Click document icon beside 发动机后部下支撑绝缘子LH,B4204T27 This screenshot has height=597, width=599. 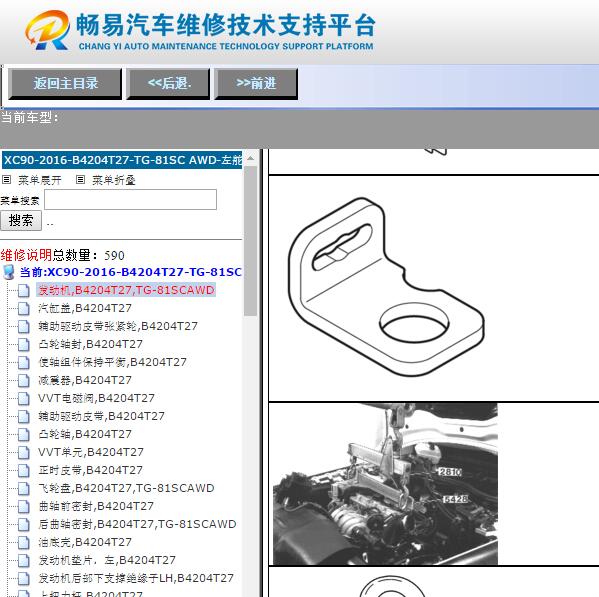coord(24,579)
